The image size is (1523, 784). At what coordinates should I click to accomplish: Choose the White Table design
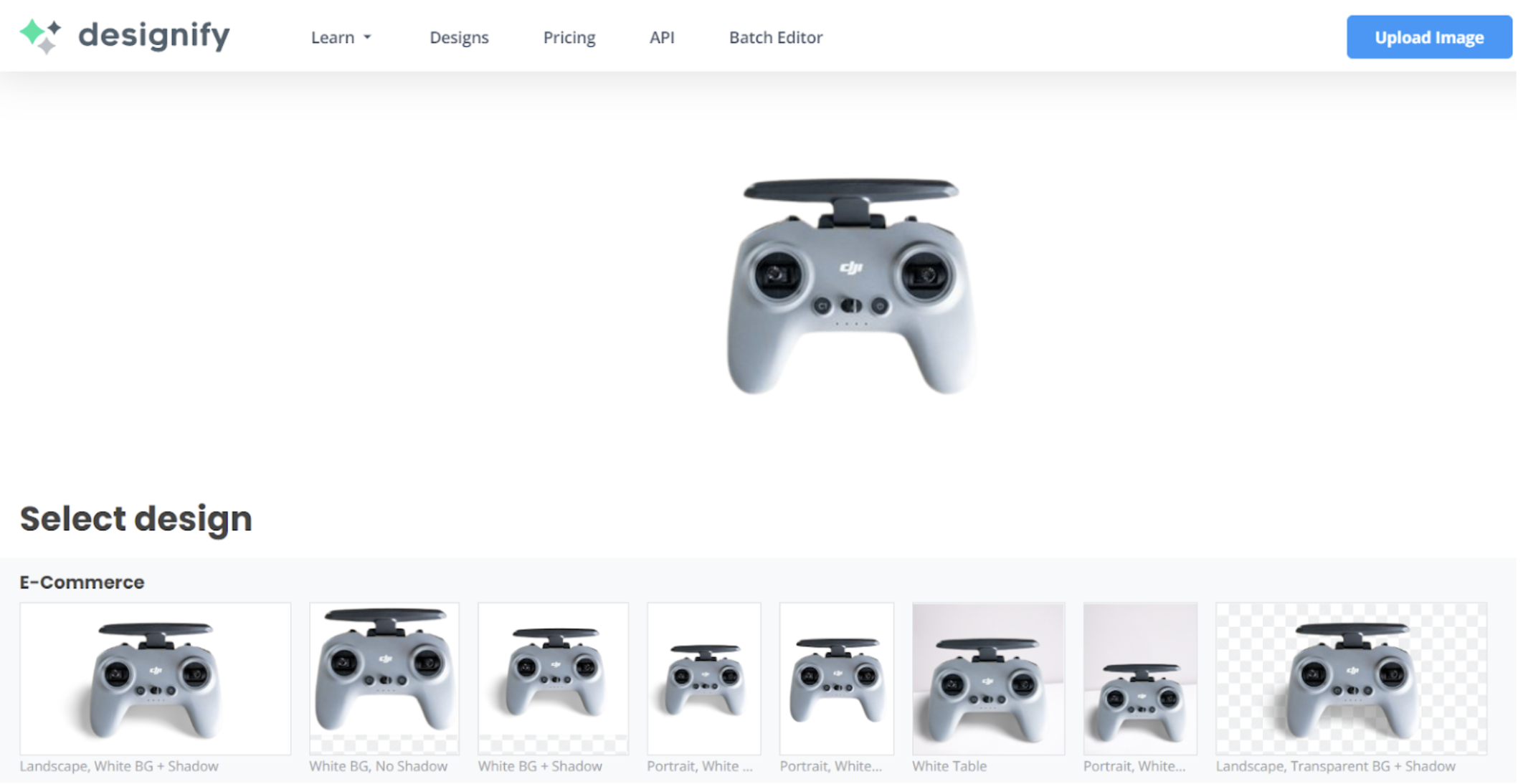pos(989,679)
